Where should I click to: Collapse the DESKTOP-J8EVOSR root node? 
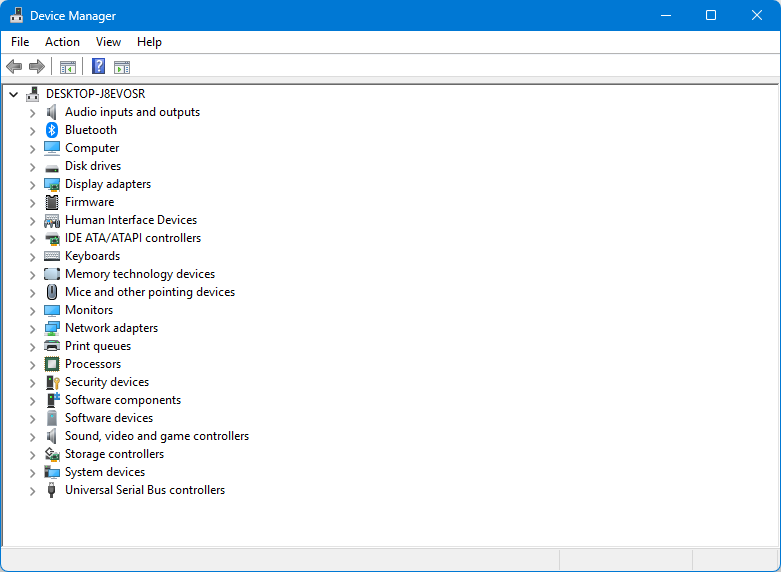coord(13,94)
